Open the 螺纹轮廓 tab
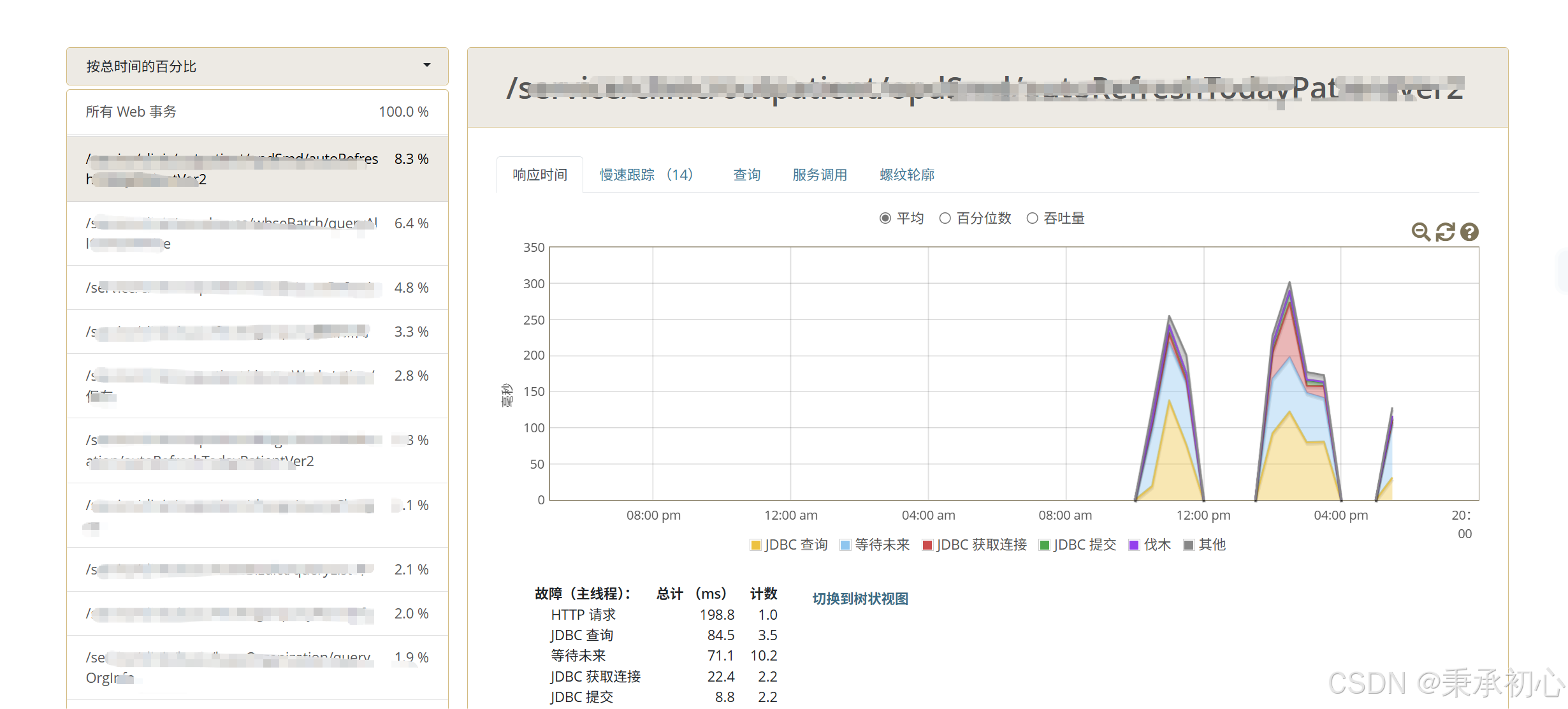Viewport: 1568px width, 709px height. pos(907,175)
